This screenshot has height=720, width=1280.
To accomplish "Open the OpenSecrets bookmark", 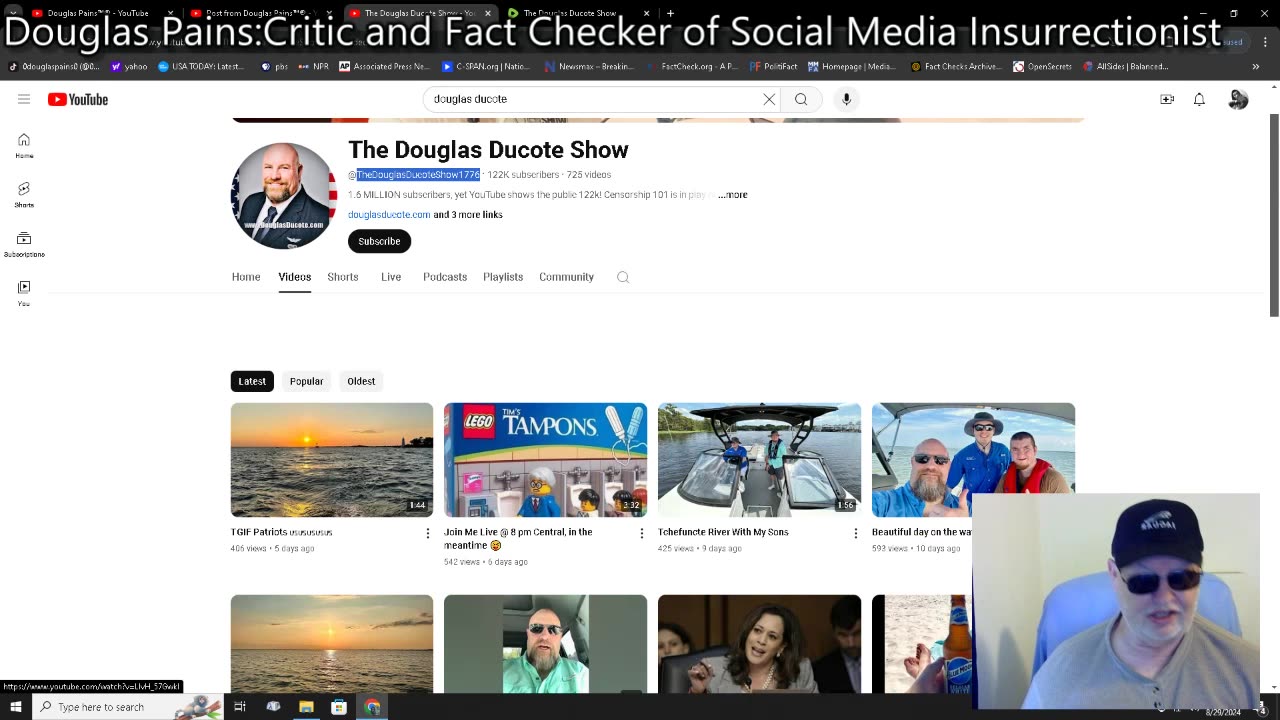I will (x=1042, y=66).
